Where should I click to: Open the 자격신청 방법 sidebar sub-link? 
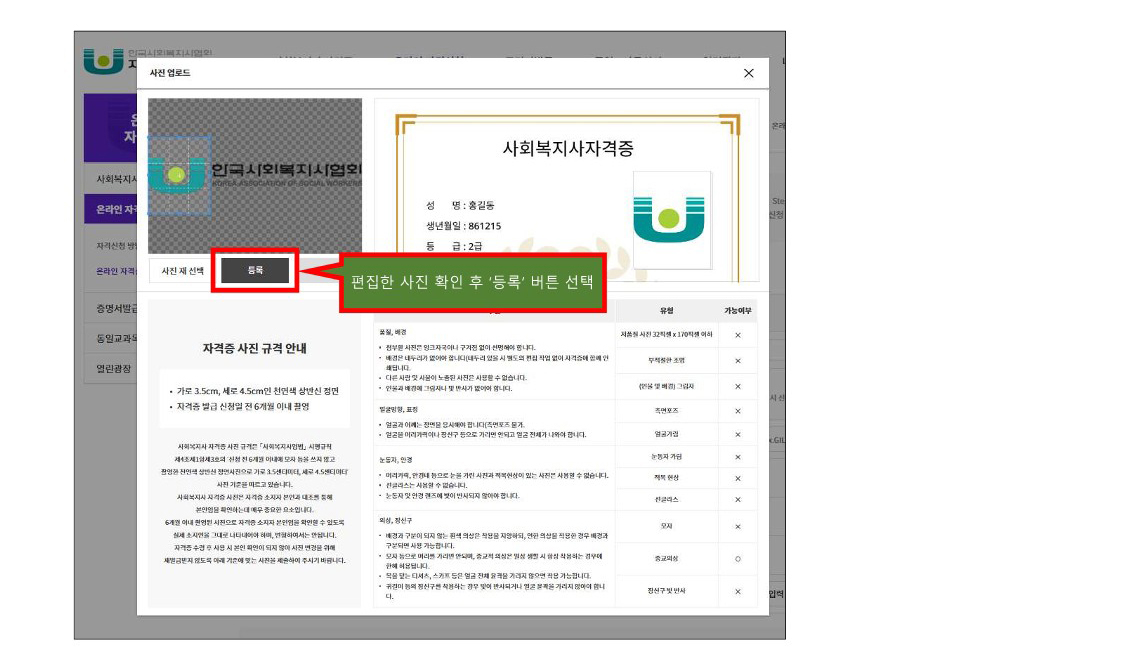(x=116, y=246)
